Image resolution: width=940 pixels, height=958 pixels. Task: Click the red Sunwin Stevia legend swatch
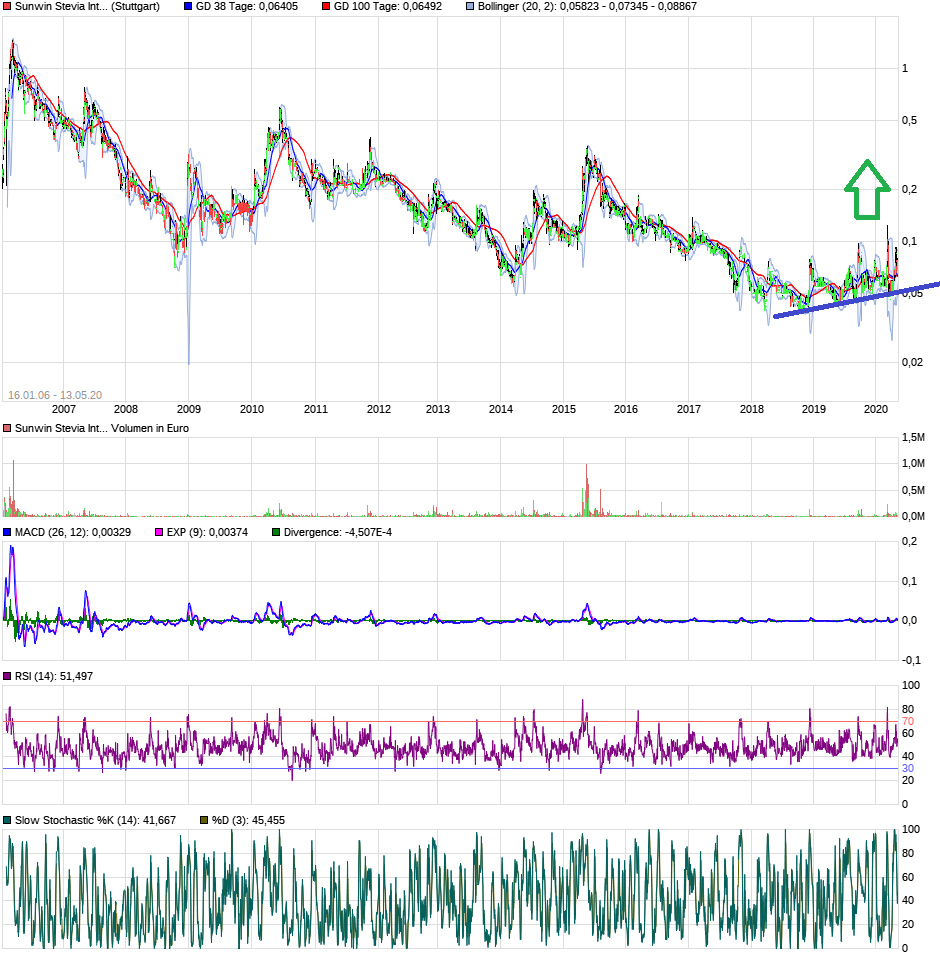(x=7, y=7)
